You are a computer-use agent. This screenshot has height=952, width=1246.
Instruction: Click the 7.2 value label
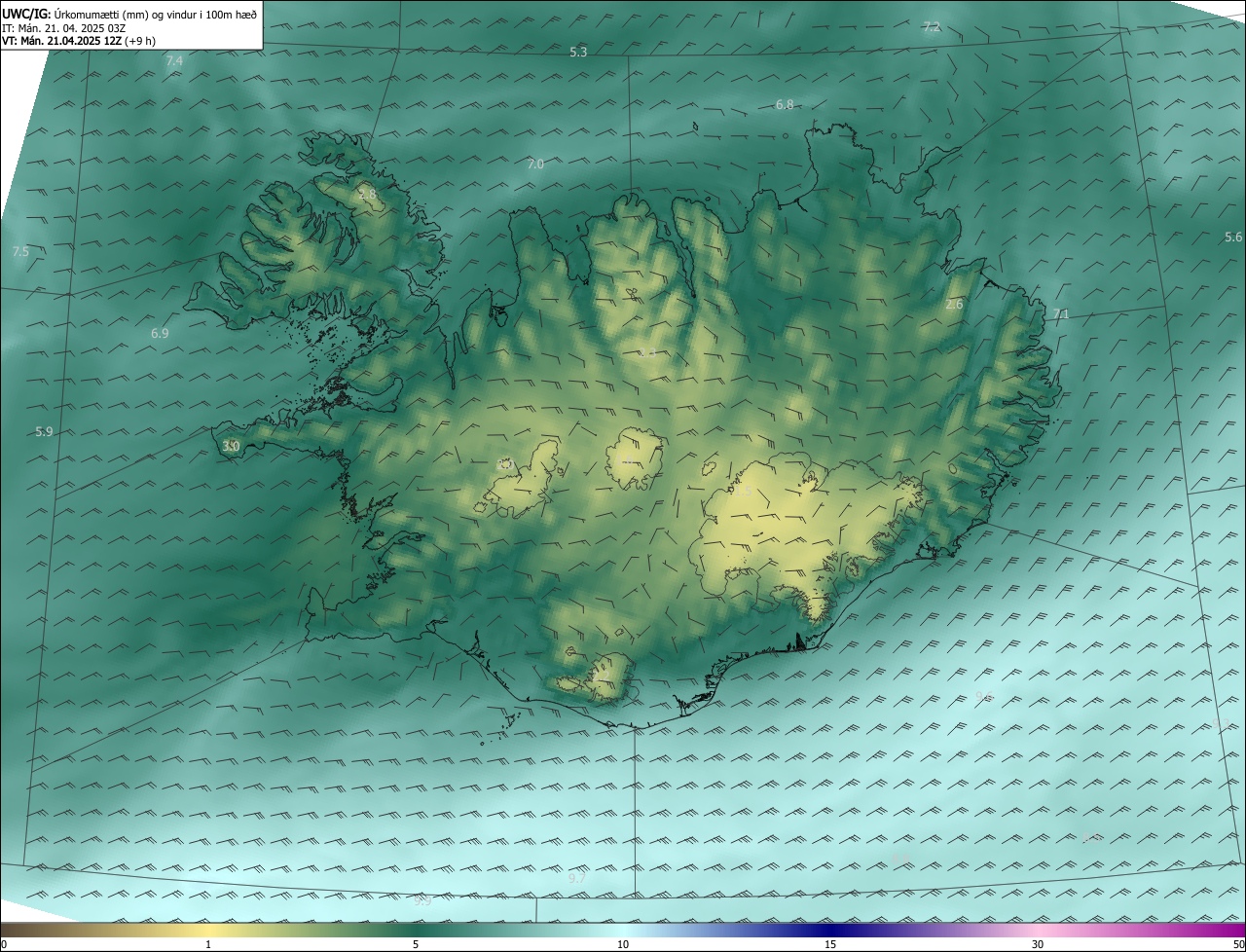[x=932, y=26]
